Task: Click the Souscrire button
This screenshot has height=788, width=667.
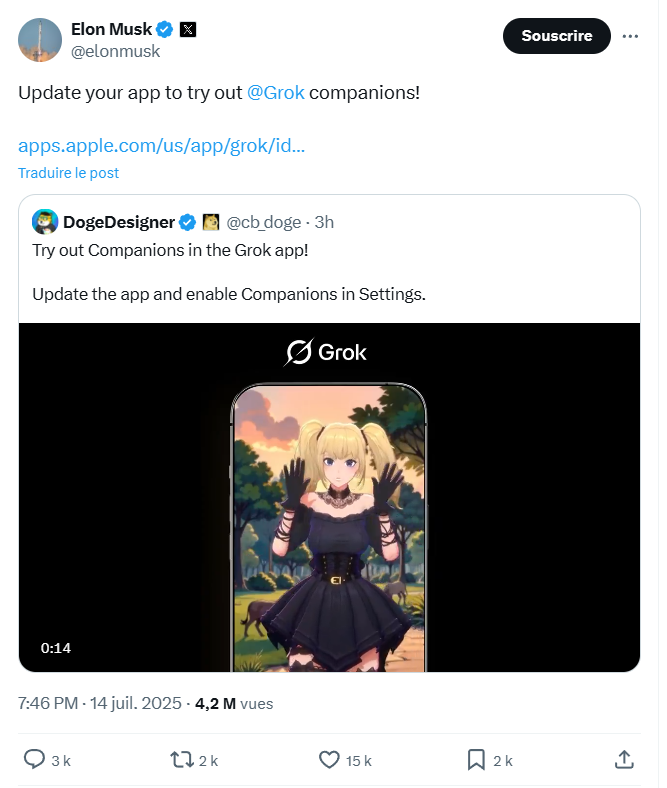Action: click(x=556, y=36)
